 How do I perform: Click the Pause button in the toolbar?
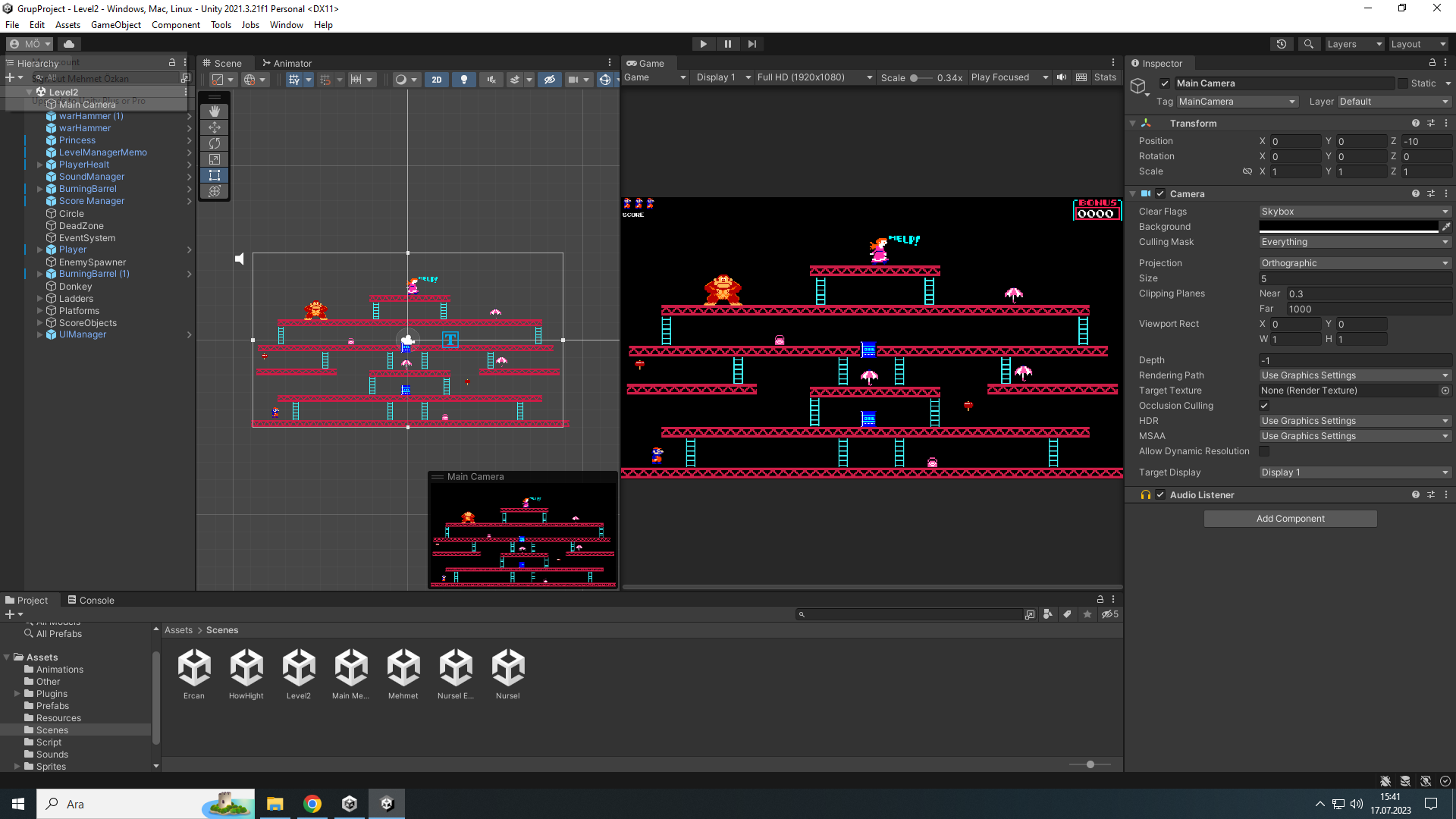[x=727, y=43]
